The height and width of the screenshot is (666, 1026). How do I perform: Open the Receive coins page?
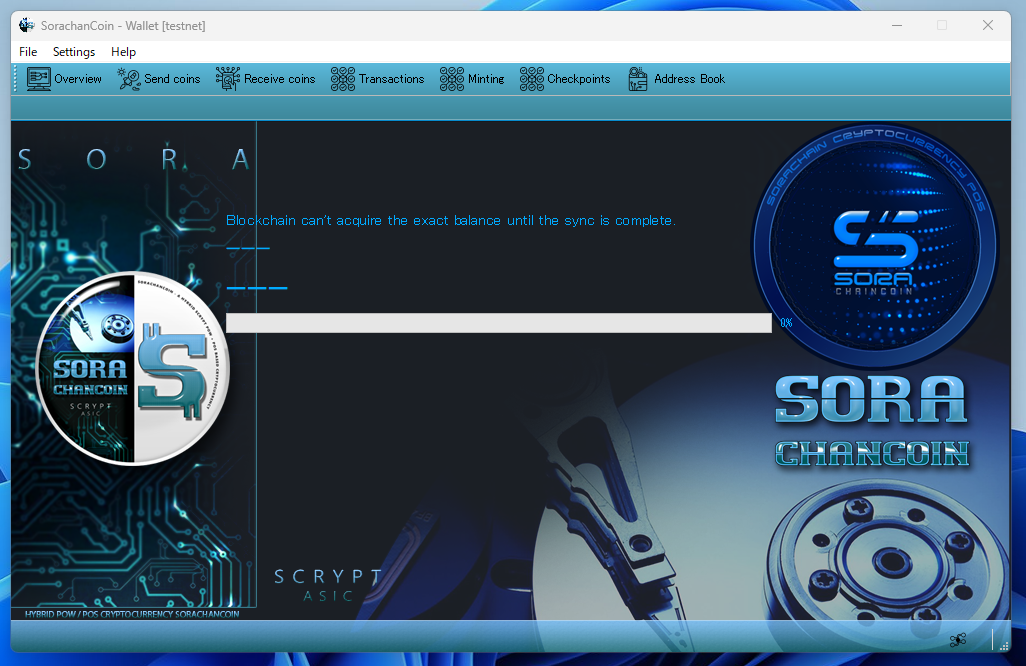click(266, 79)
